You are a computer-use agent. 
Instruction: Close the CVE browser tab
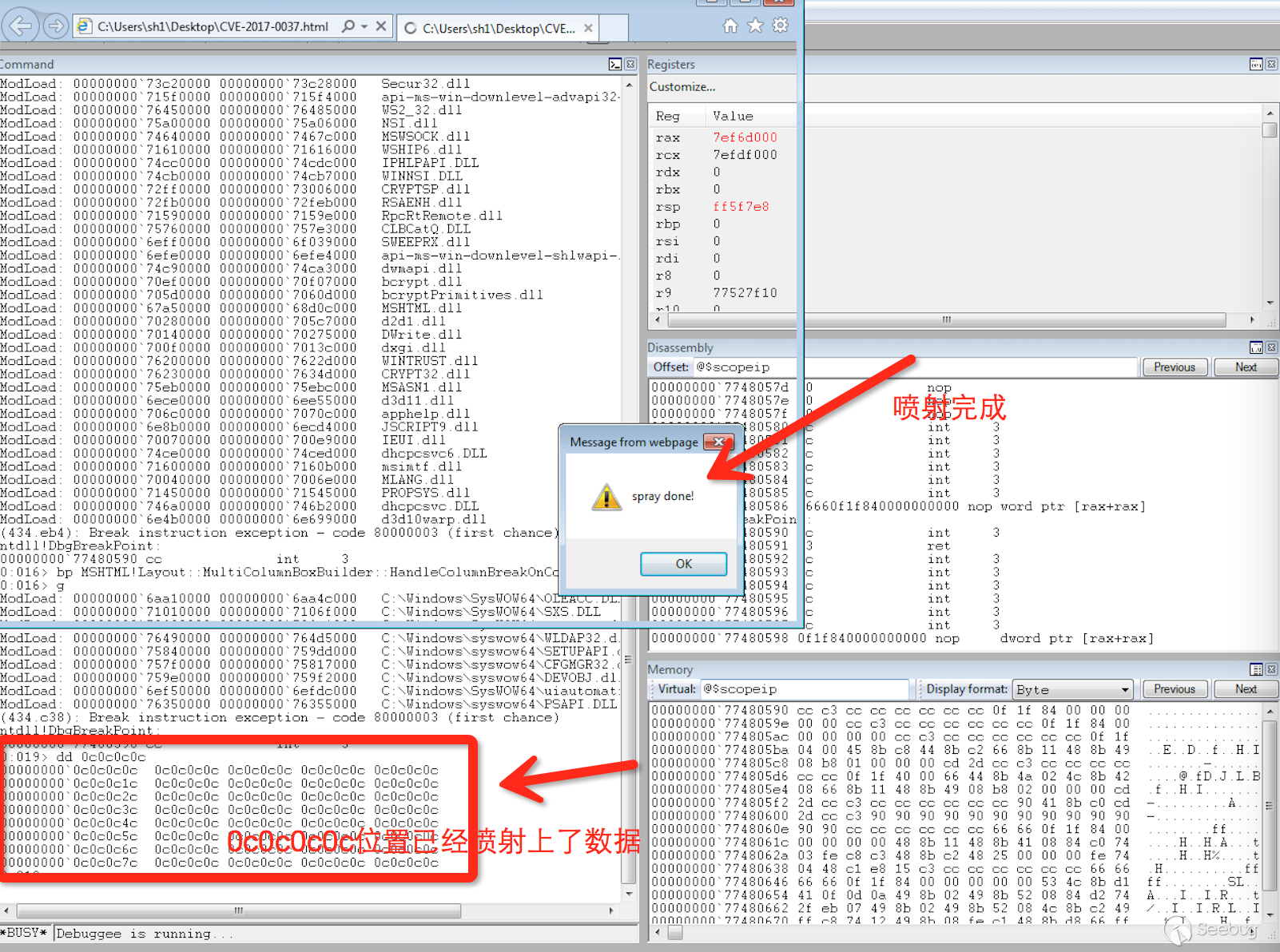(588, 28)
